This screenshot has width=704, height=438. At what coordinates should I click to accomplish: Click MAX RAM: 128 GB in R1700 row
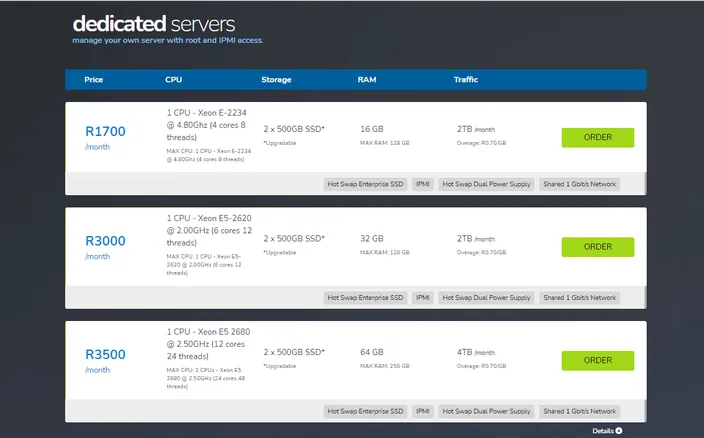pyautogui.click(x=385, y=143)
